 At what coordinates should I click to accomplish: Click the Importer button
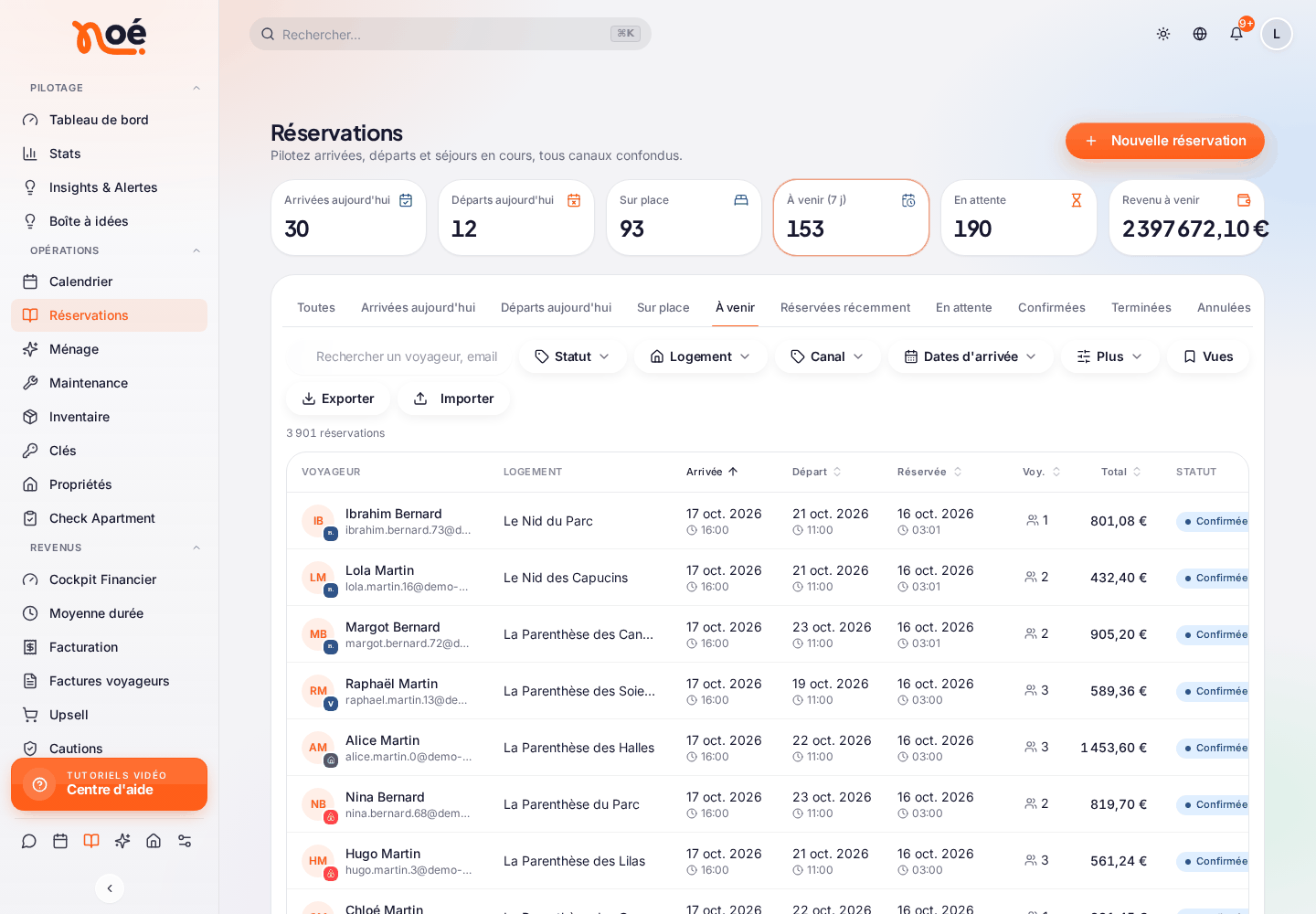[453, 399]
